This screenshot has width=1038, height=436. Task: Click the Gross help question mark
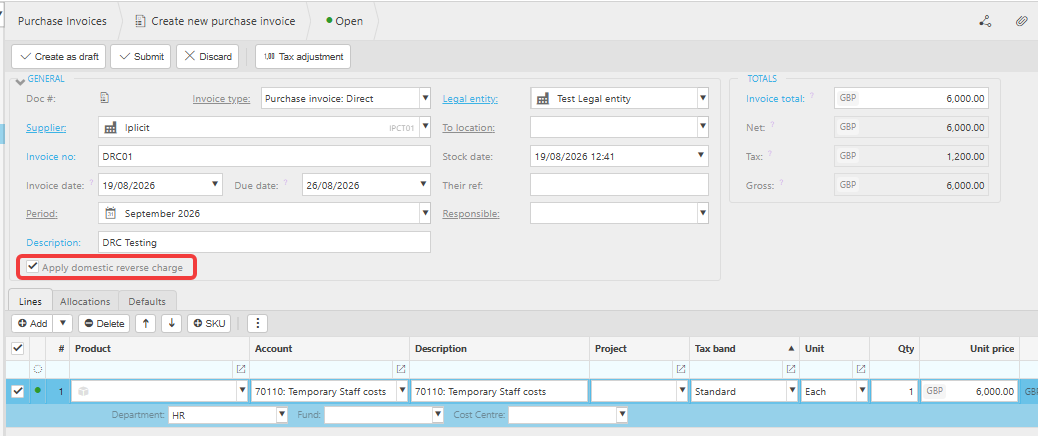point(781,183)
